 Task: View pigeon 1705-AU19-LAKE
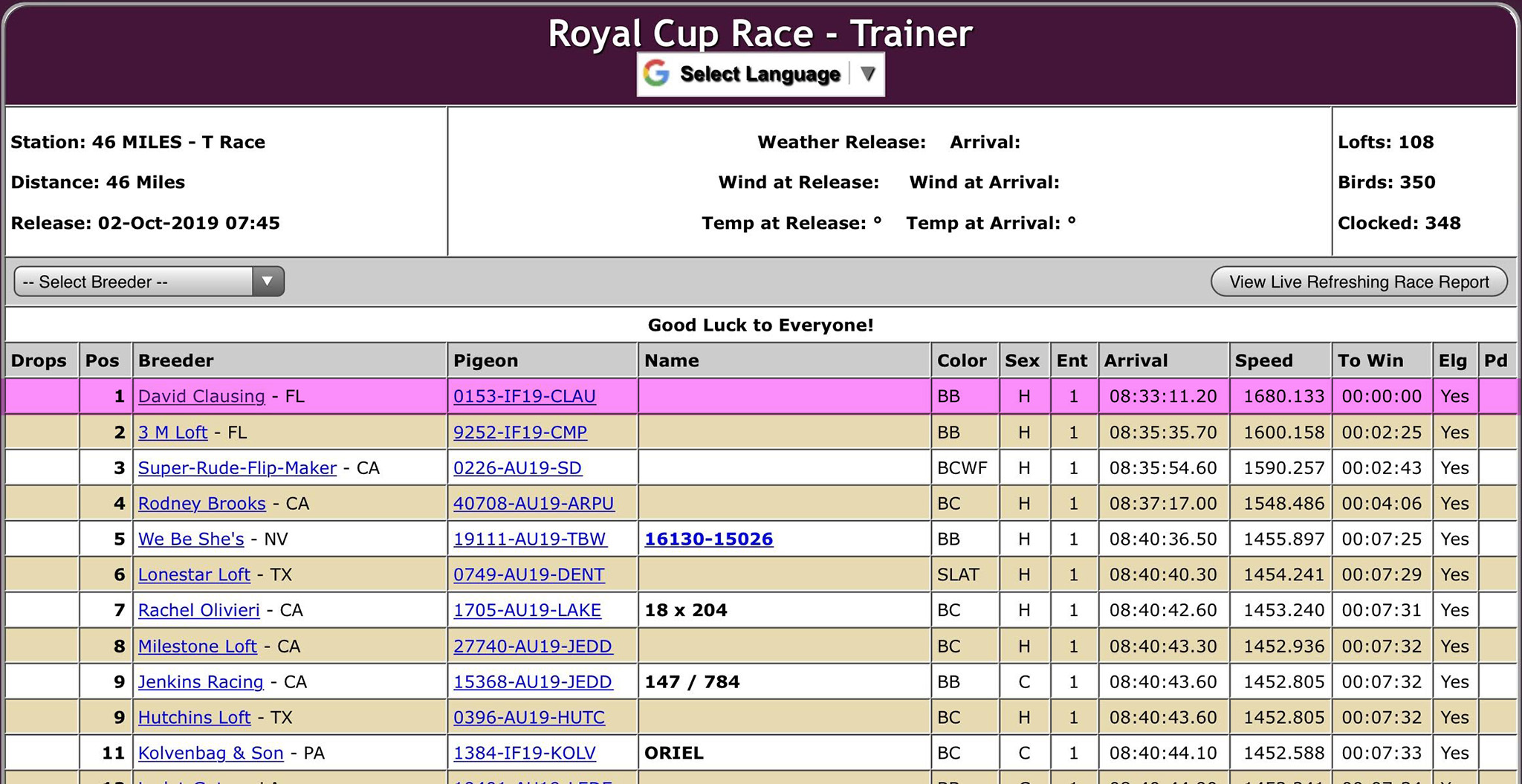[x=527, y=610]
